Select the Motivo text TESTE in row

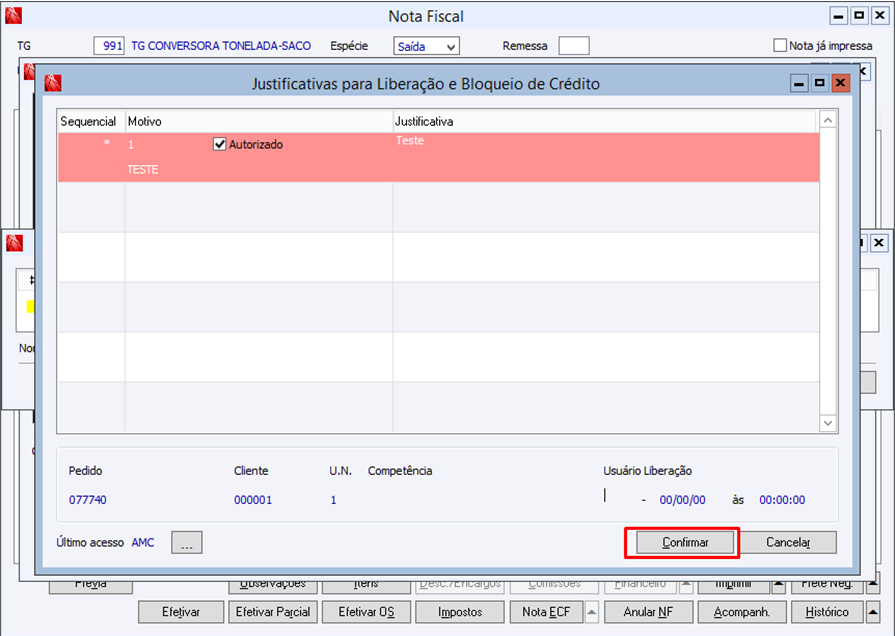click(143, 170)
